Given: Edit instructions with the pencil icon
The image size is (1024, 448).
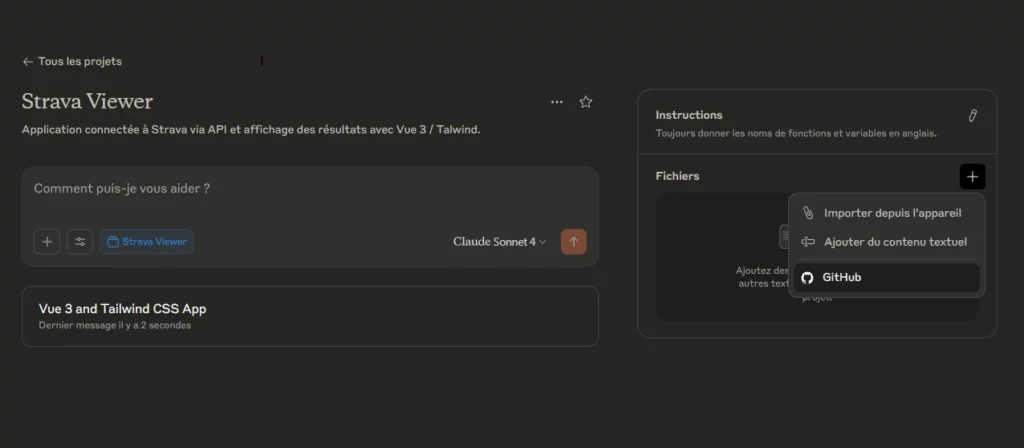Looking at the screenshot, I should [x=972, y=116].
